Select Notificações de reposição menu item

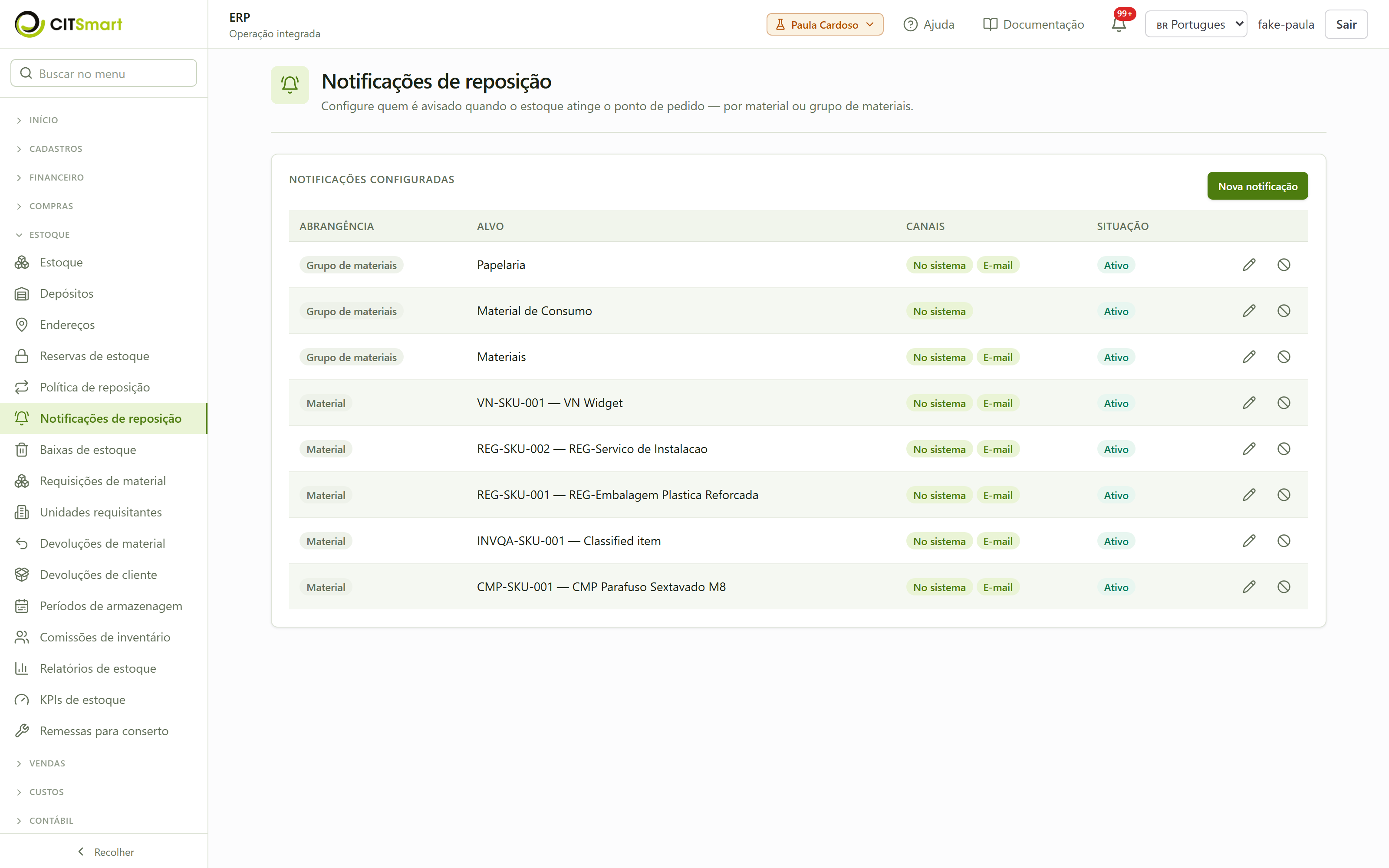[104, 418]
